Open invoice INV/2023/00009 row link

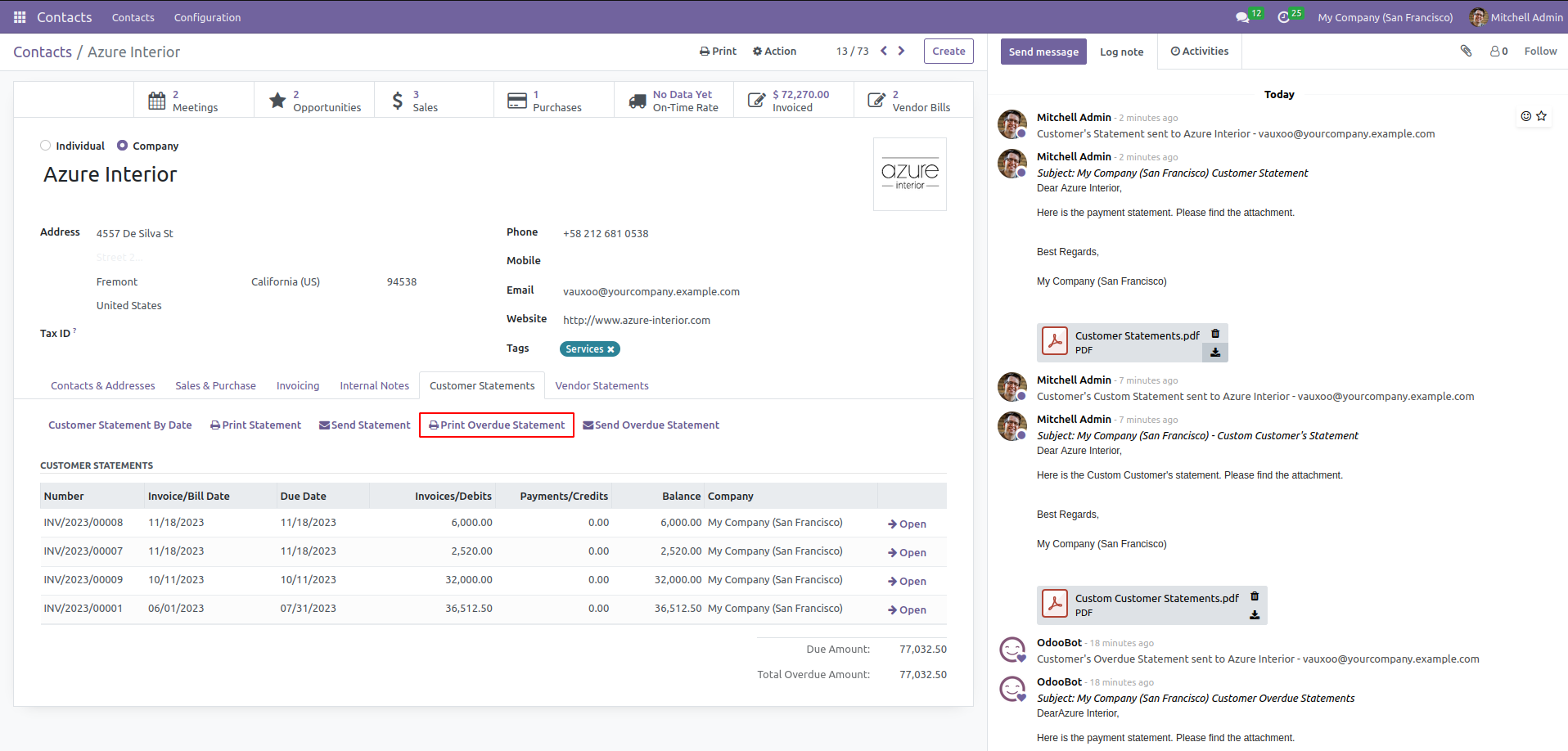click(907, 581)
